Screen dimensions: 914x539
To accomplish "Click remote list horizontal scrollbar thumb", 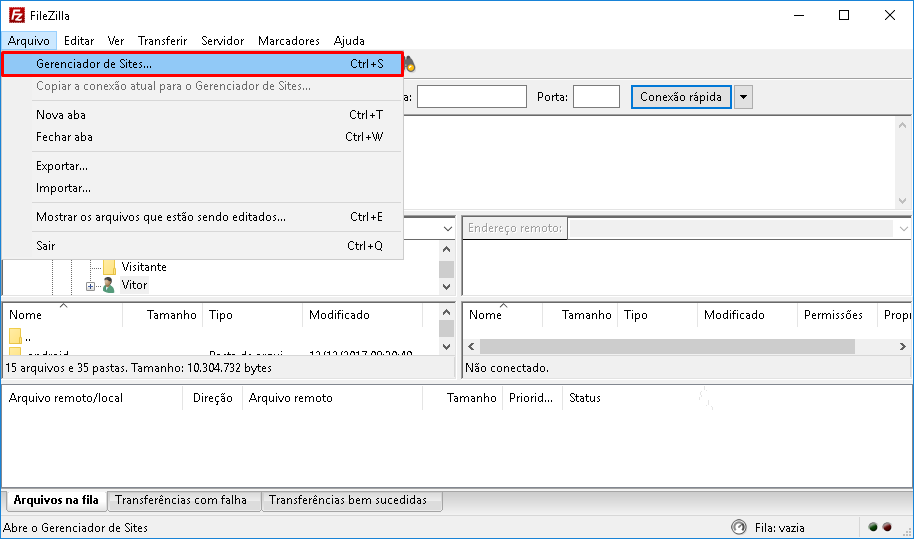I will click(x=667, y=346).
